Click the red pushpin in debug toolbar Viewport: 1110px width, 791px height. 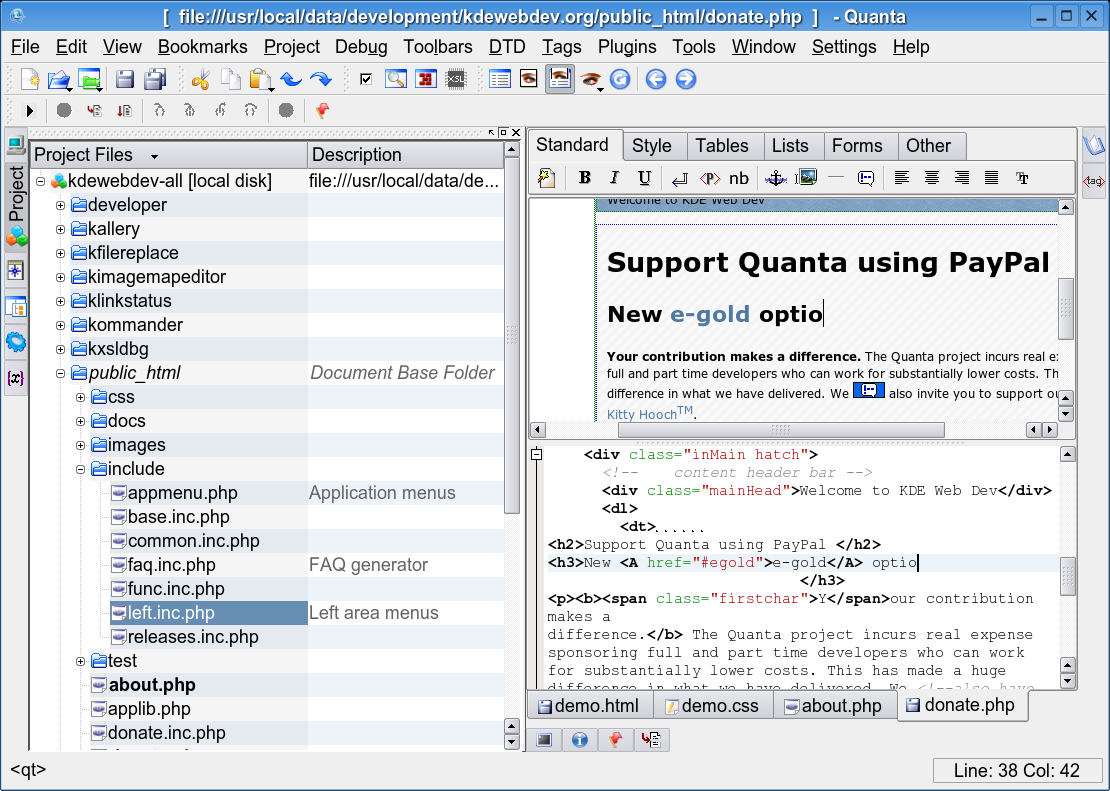pos(322,110)
